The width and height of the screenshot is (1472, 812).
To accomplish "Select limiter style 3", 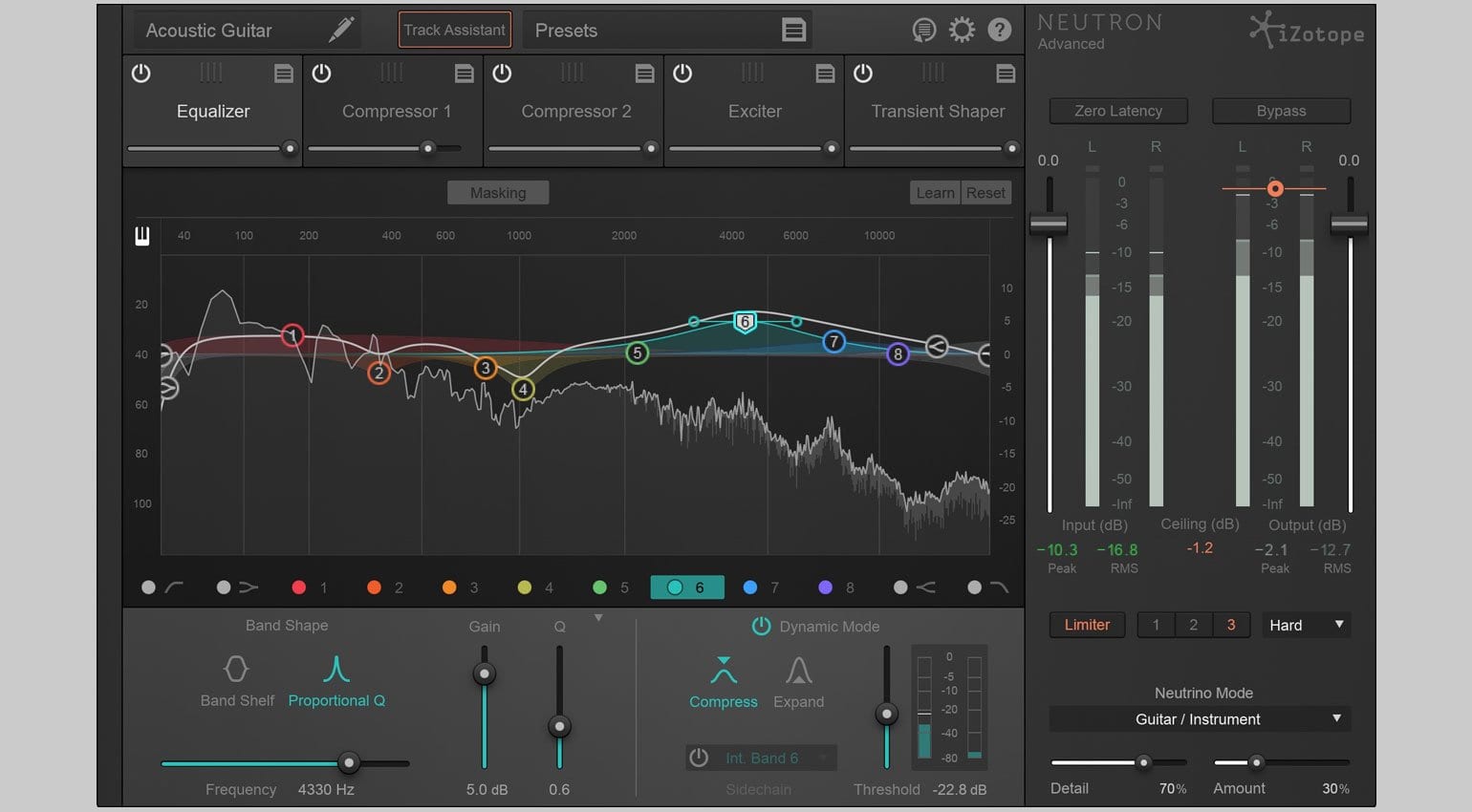I will point(1231,625).
